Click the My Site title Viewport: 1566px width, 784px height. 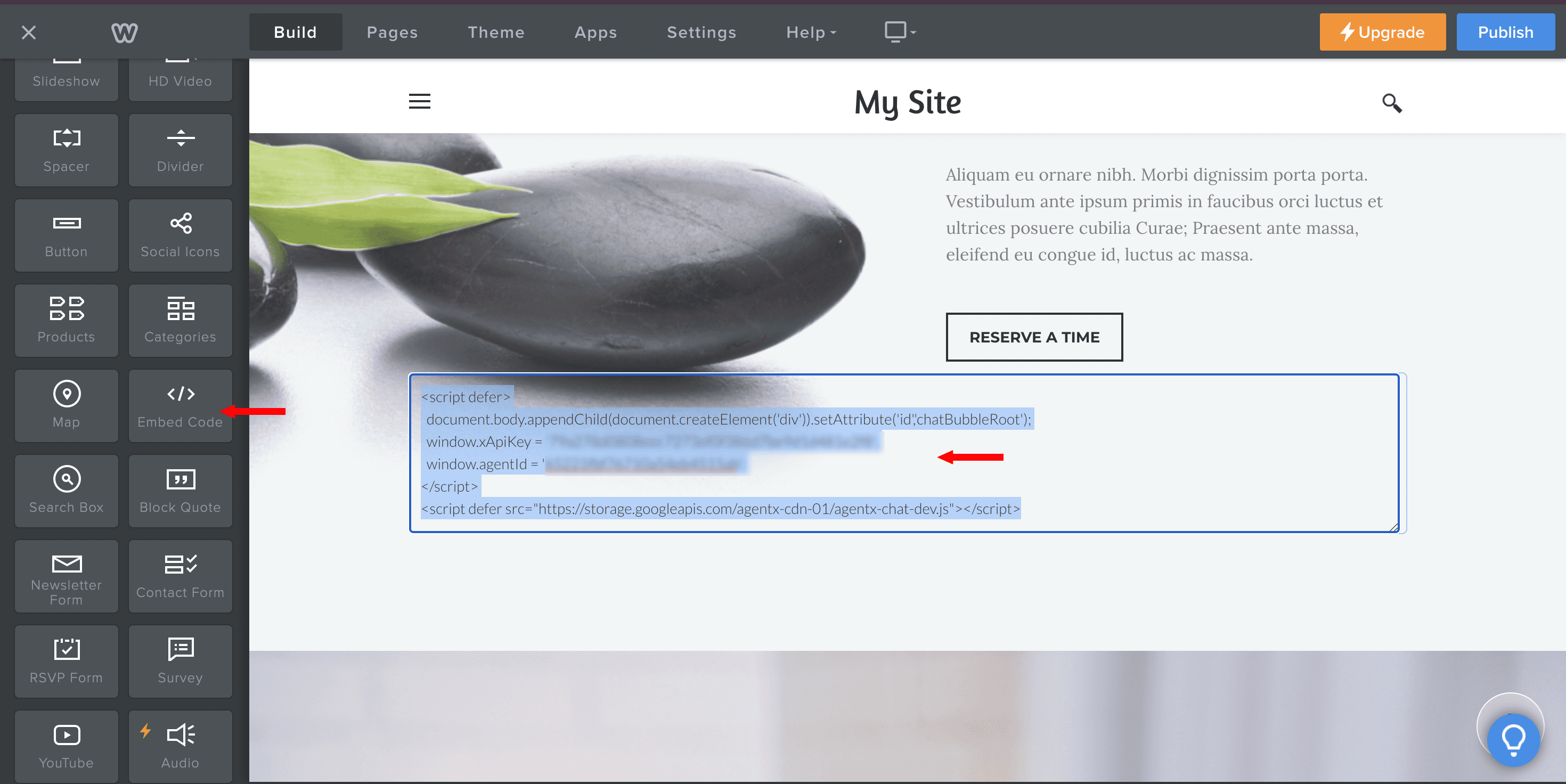(908, 102)
